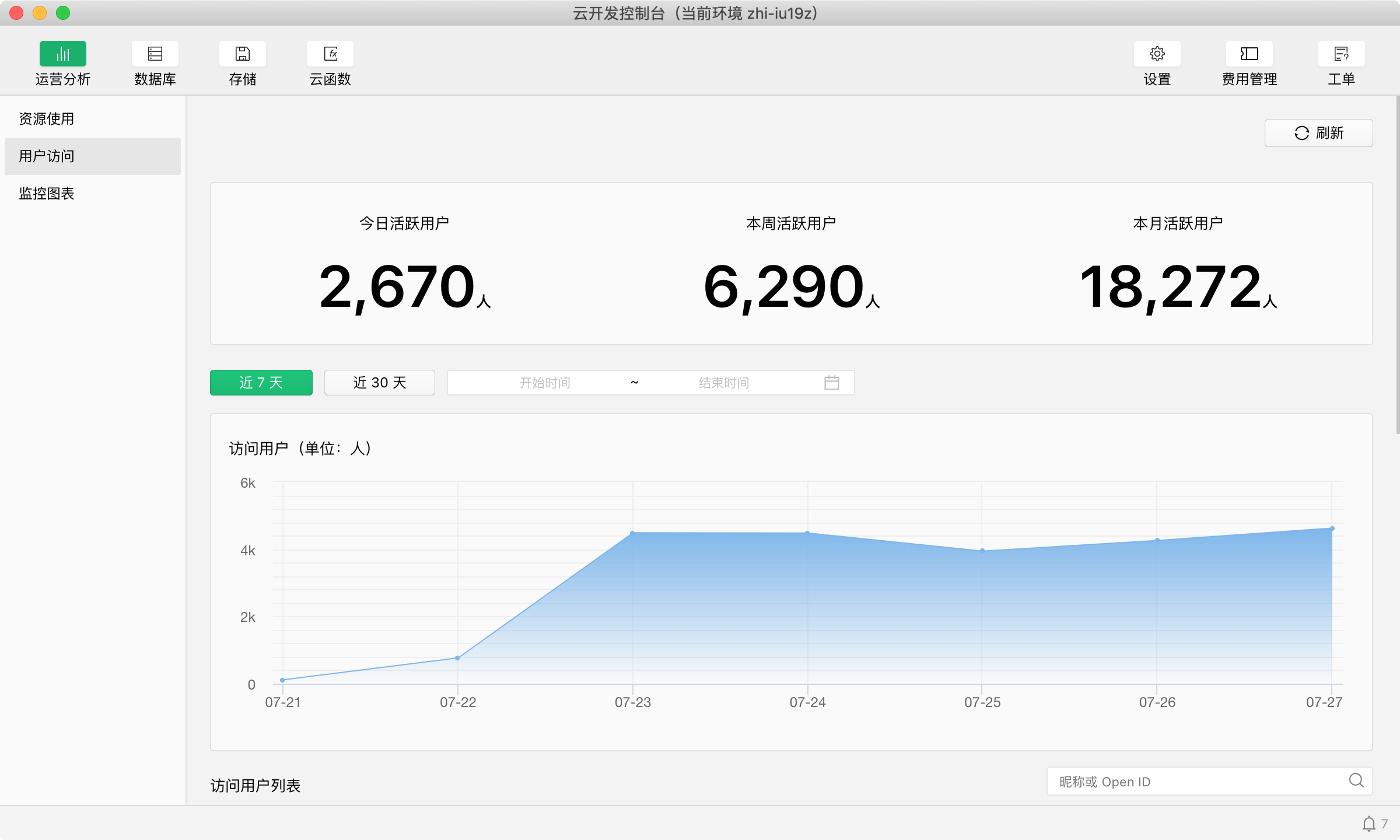Open the 运营分析 analytics icon

pos(62,54)
